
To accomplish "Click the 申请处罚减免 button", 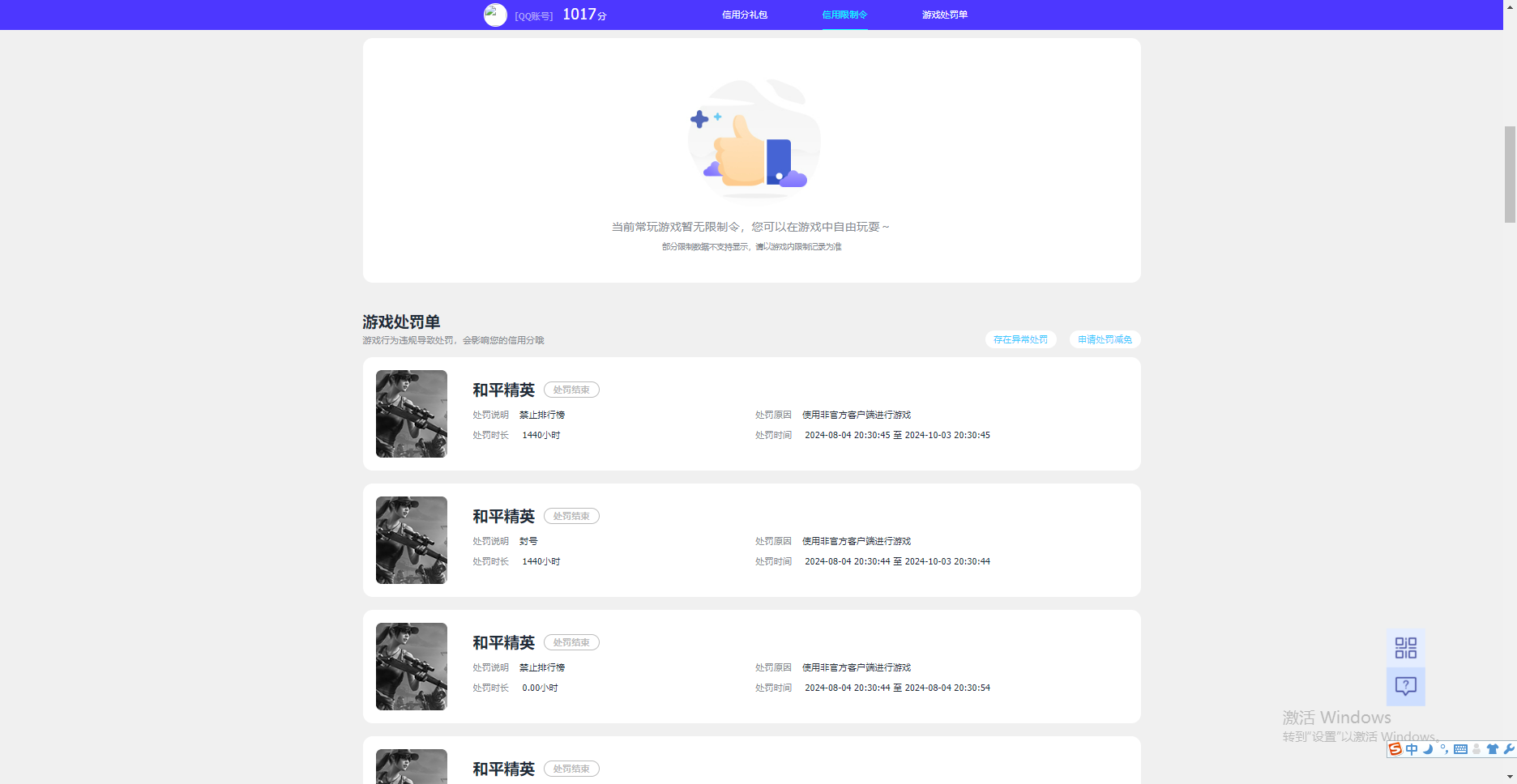I will (x=1105, y=339).
